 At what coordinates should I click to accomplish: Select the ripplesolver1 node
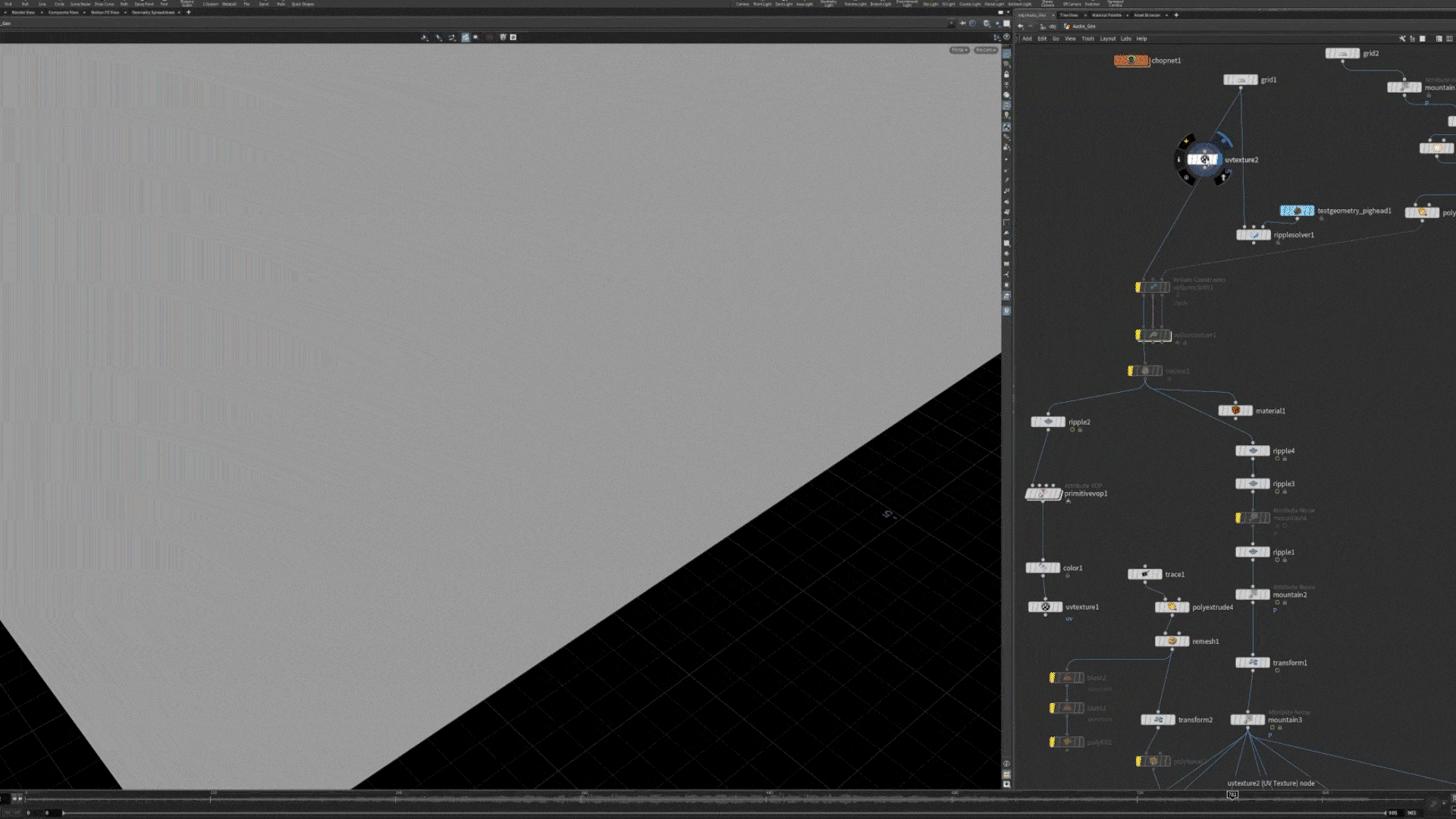[1254, 235]
